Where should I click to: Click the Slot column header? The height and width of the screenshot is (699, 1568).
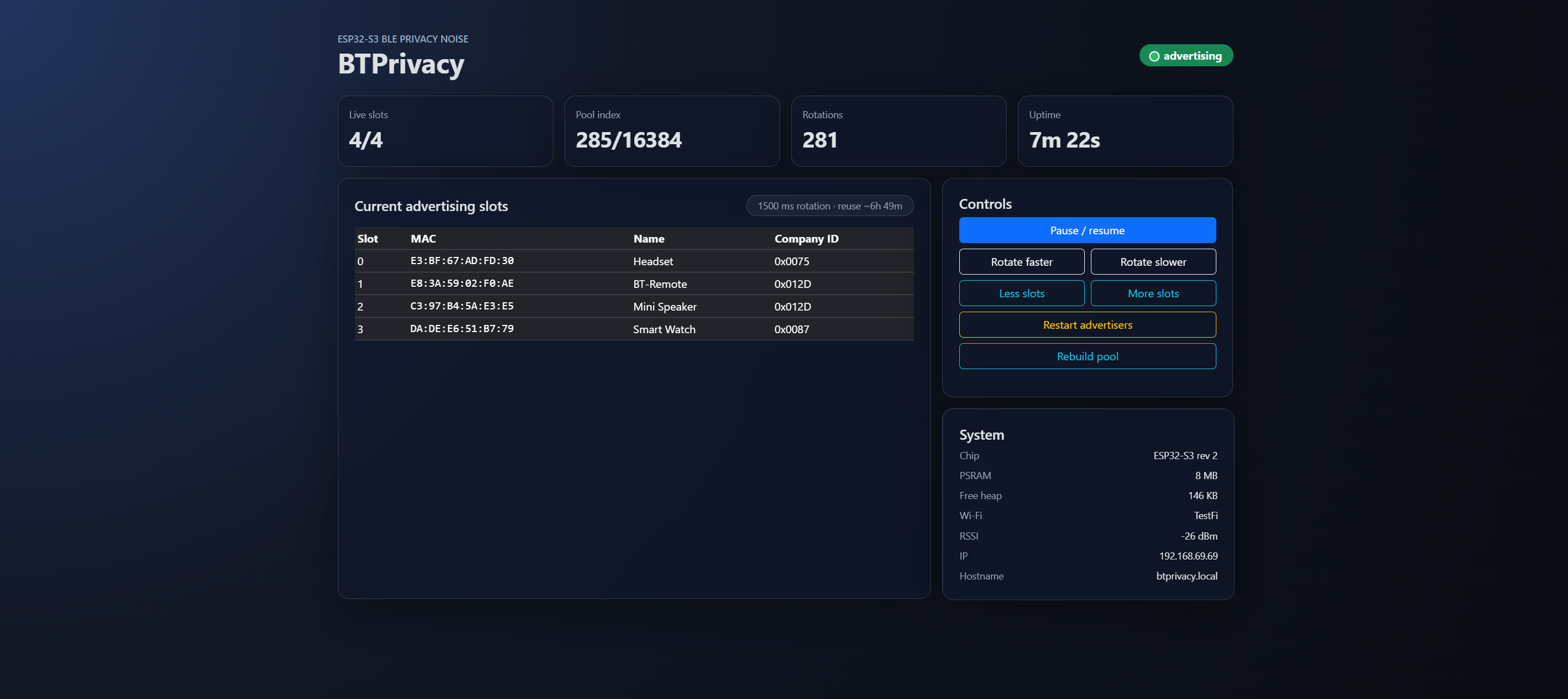point(368,239)
